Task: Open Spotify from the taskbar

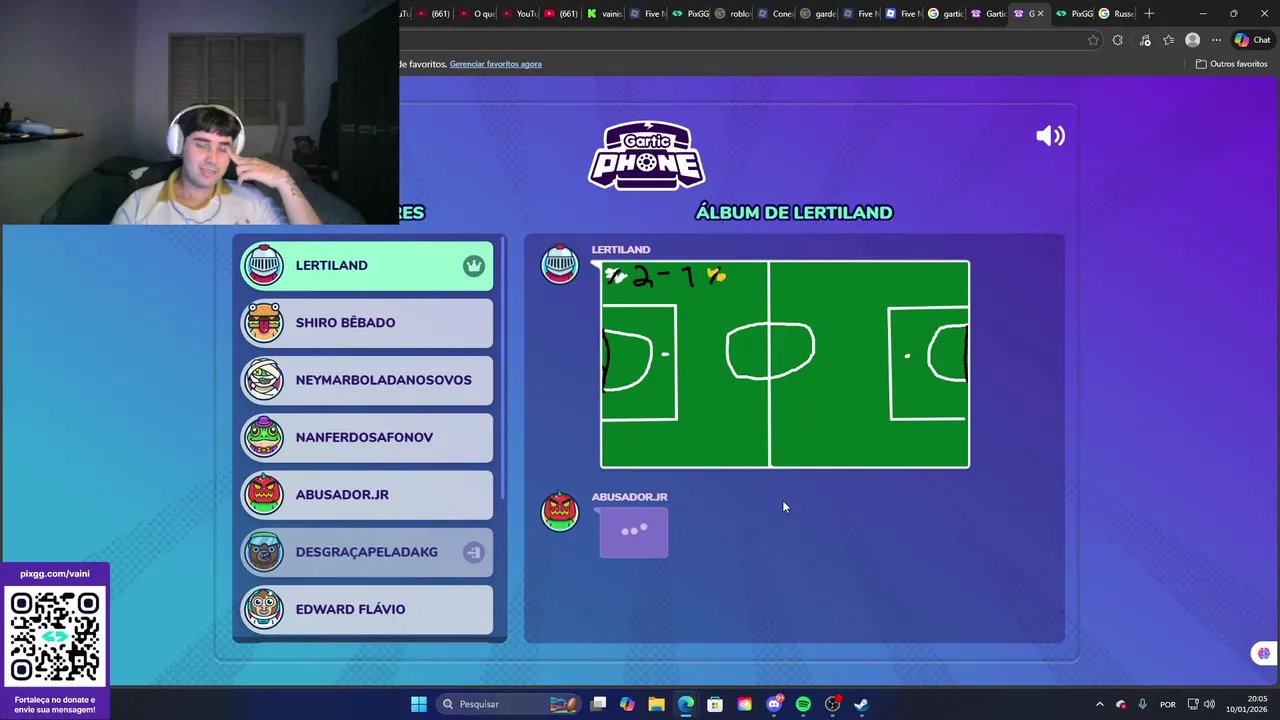Action: [x=803, y=704]
